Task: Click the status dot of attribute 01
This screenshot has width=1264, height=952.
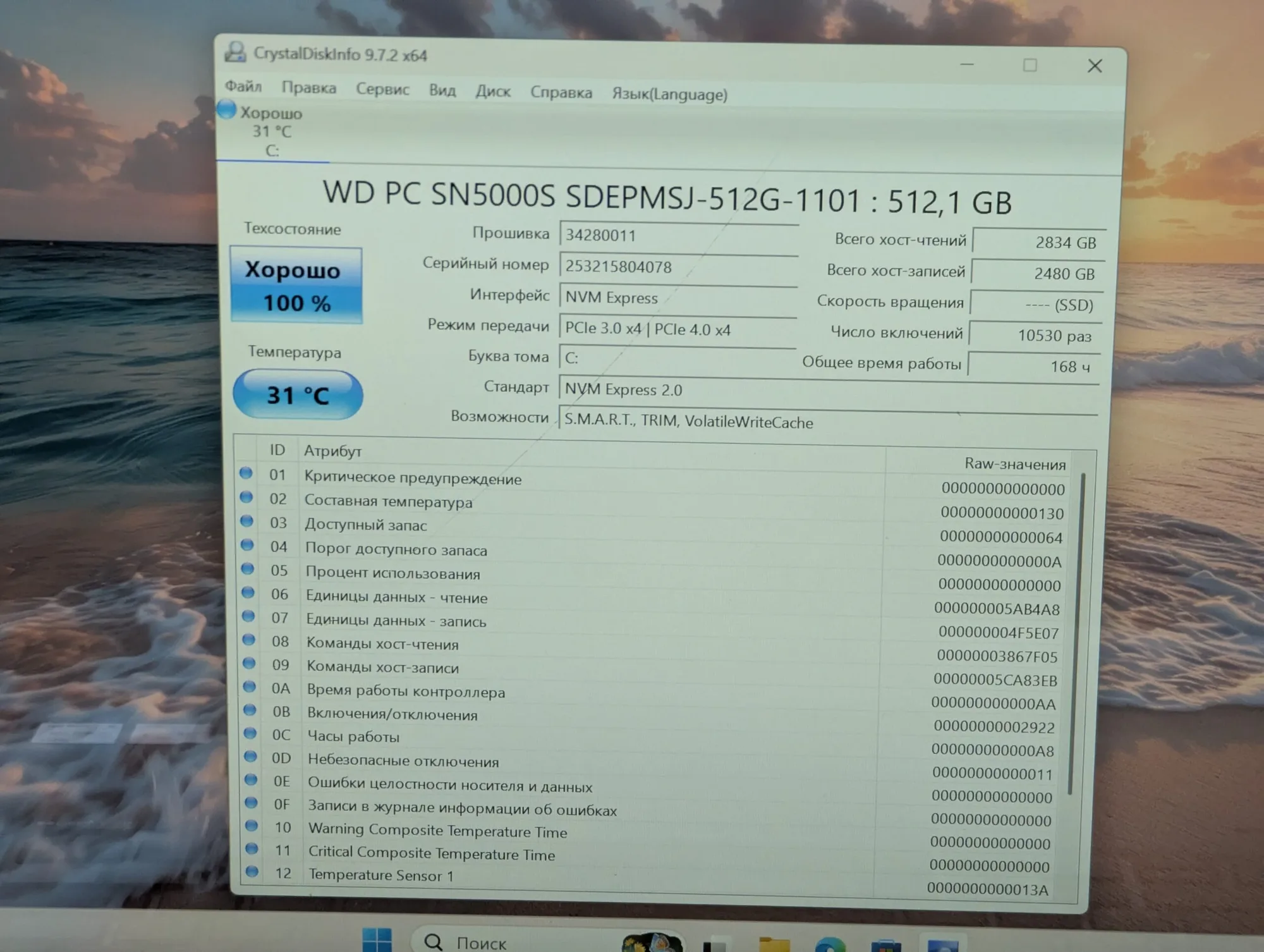Action: click(246, 473)
